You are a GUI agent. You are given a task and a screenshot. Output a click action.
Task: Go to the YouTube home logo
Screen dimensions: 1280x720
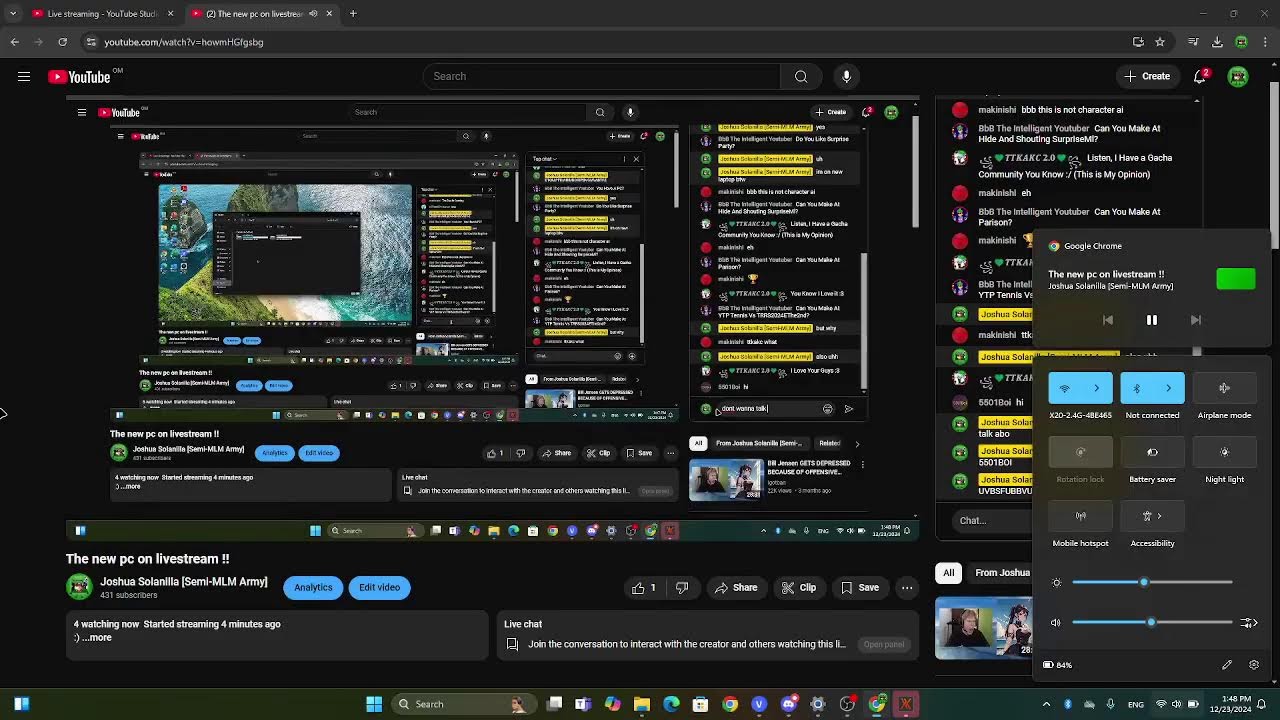pos(79,77)
